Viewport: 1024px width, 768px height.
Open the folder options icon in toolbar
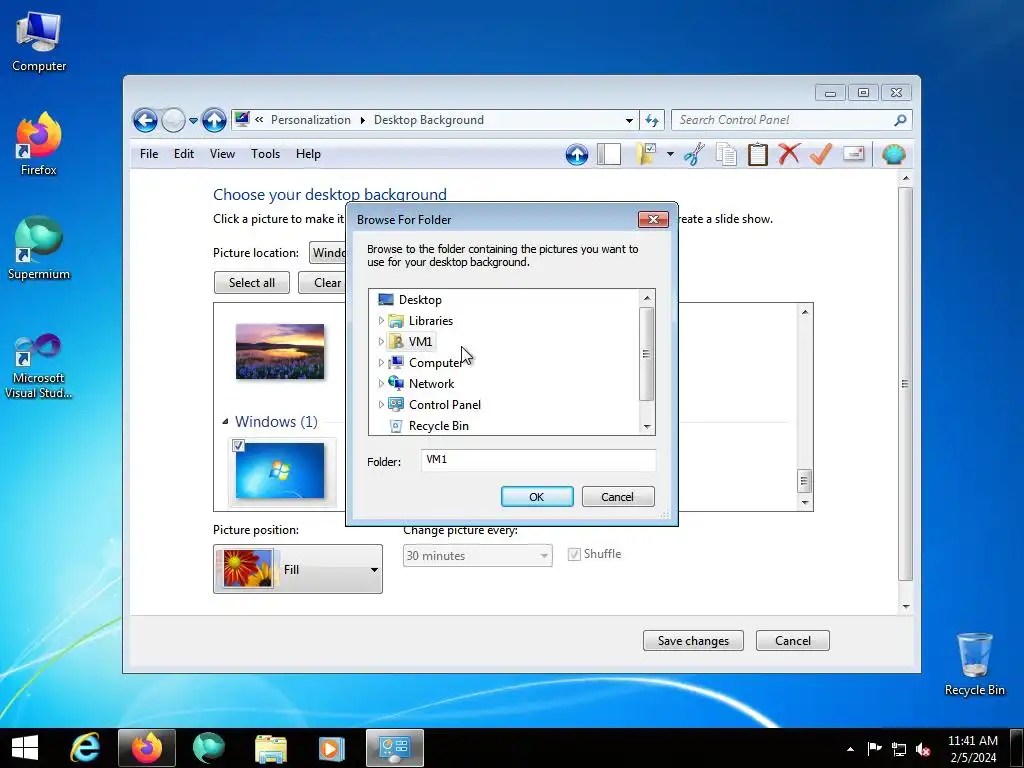coord(646,154)
